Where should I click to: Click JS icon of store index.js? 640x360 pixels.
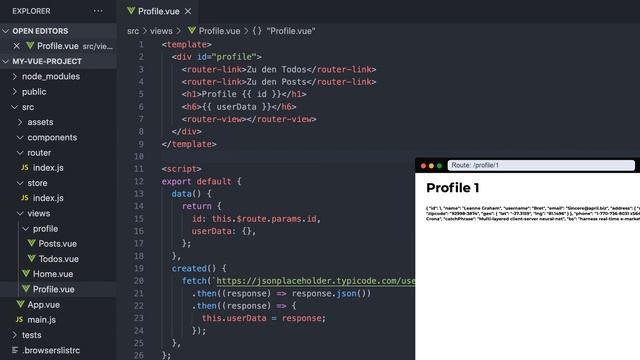coord(24,198)
